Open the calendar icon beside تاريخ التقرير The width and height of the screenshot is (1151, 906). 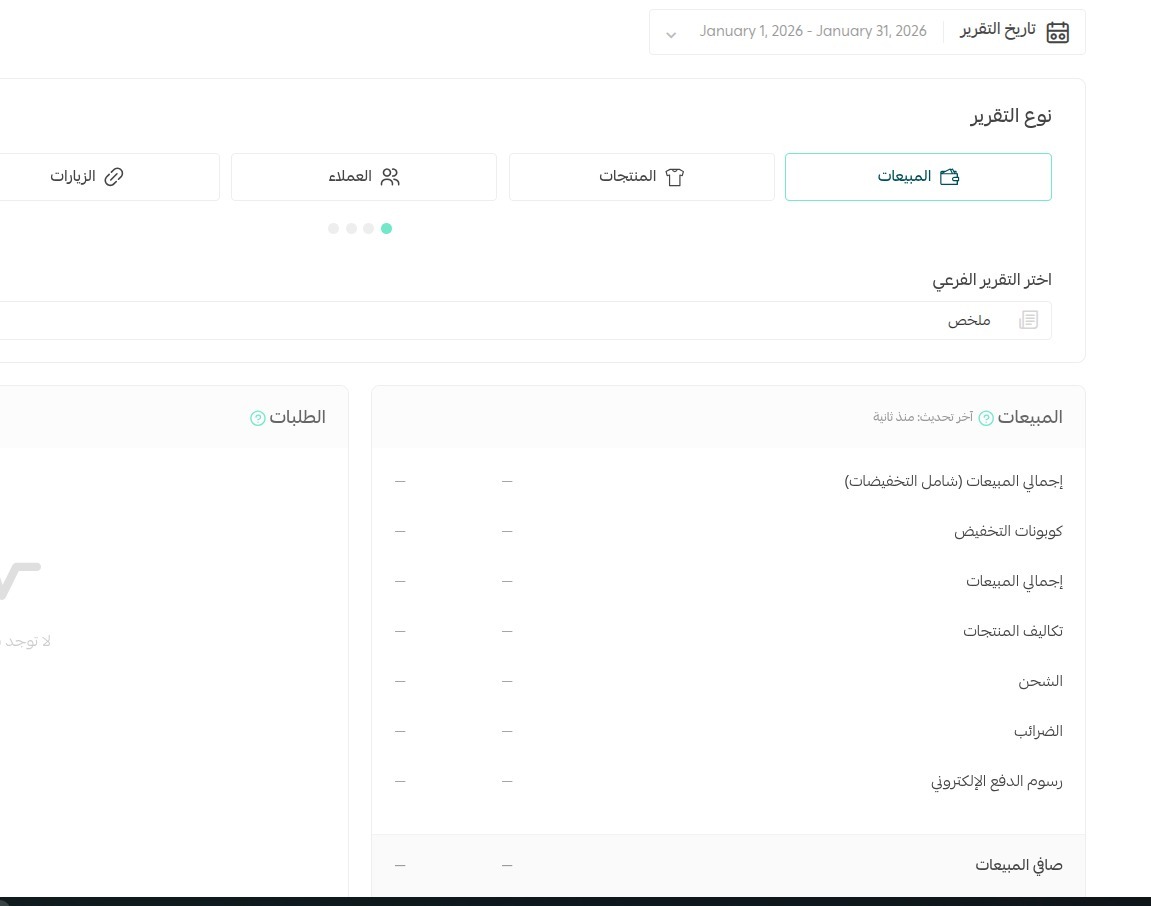[x=1057, y=31]
